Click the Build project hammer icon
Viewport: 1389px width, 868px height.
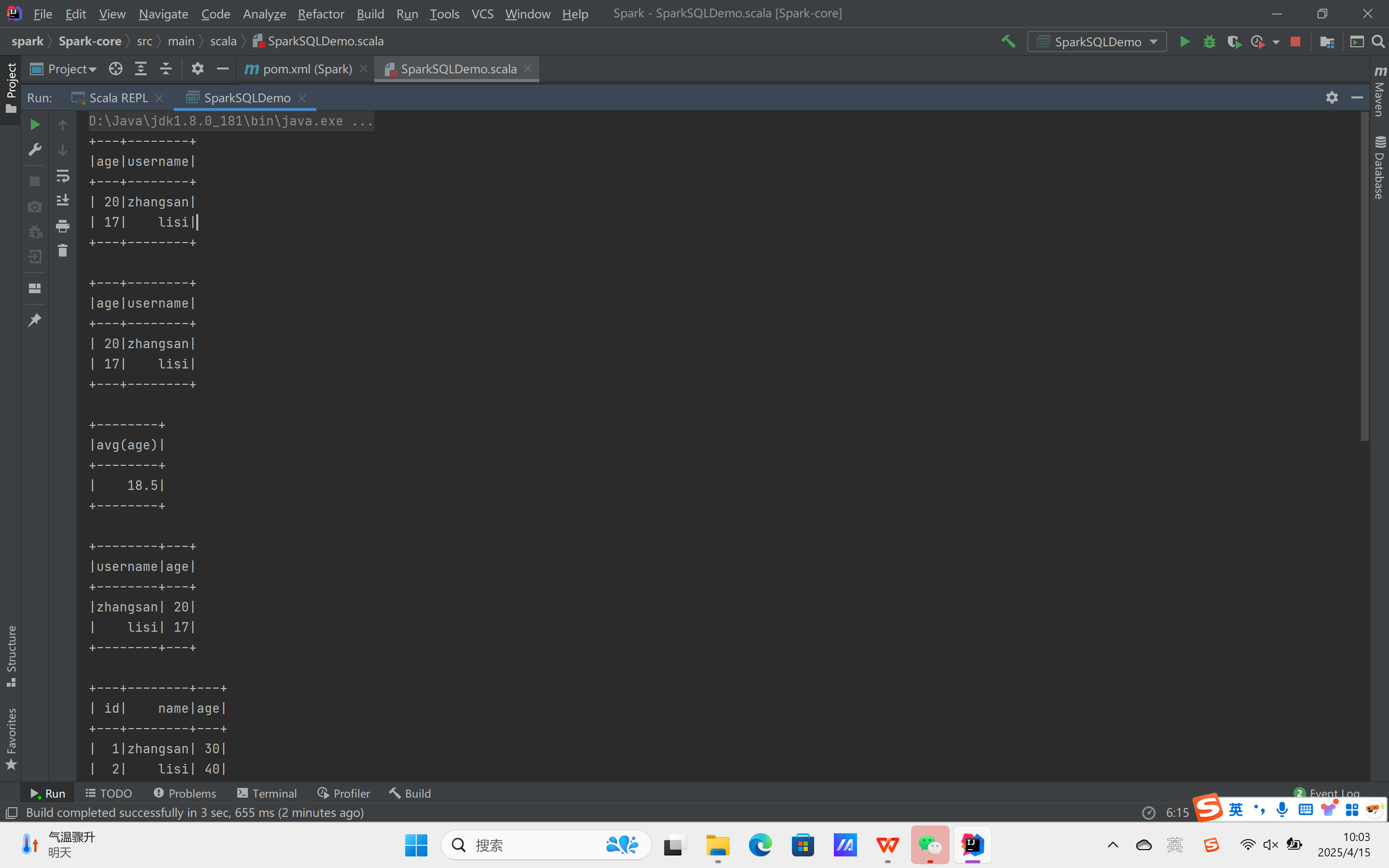coord(1008,42)
